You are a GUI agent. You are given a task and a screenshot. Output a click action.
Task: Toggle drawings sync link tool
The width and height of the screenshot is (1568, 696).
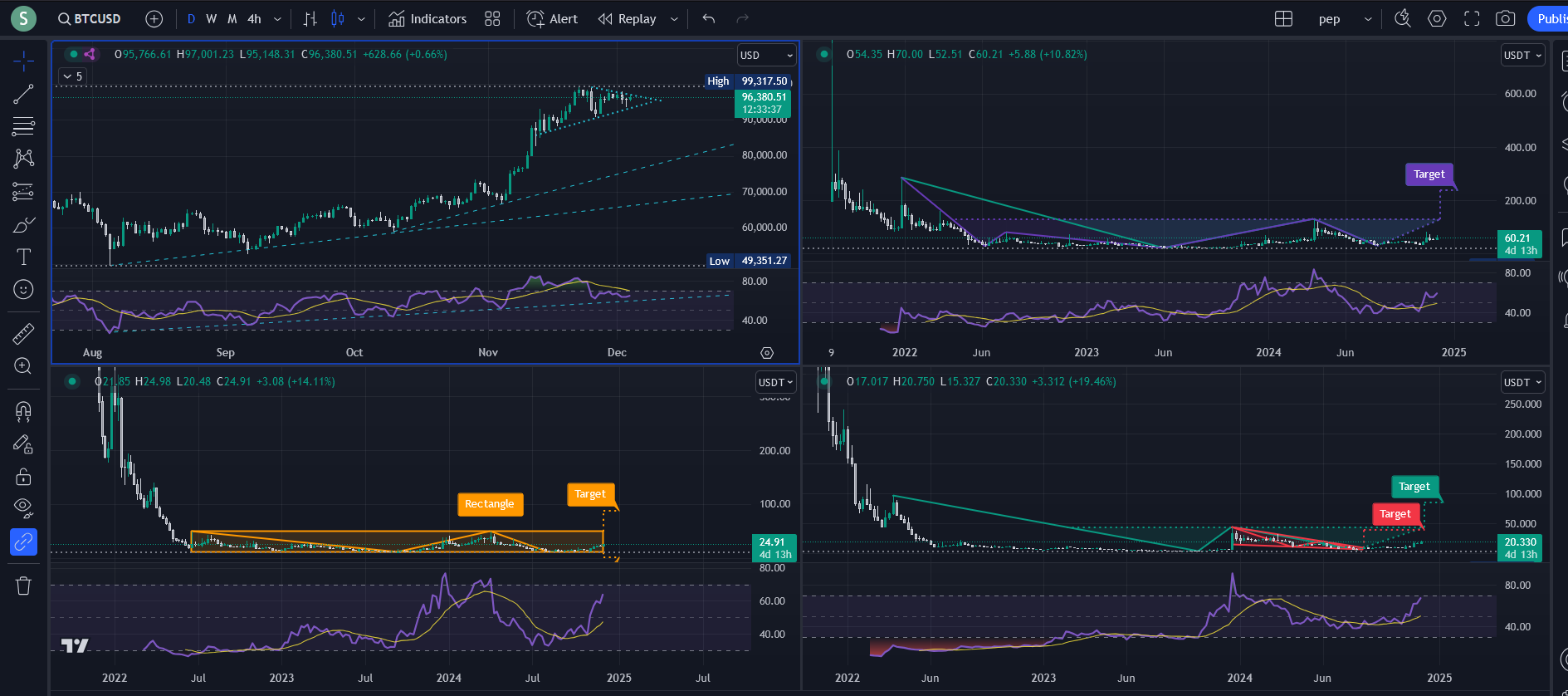click(23, 542)
